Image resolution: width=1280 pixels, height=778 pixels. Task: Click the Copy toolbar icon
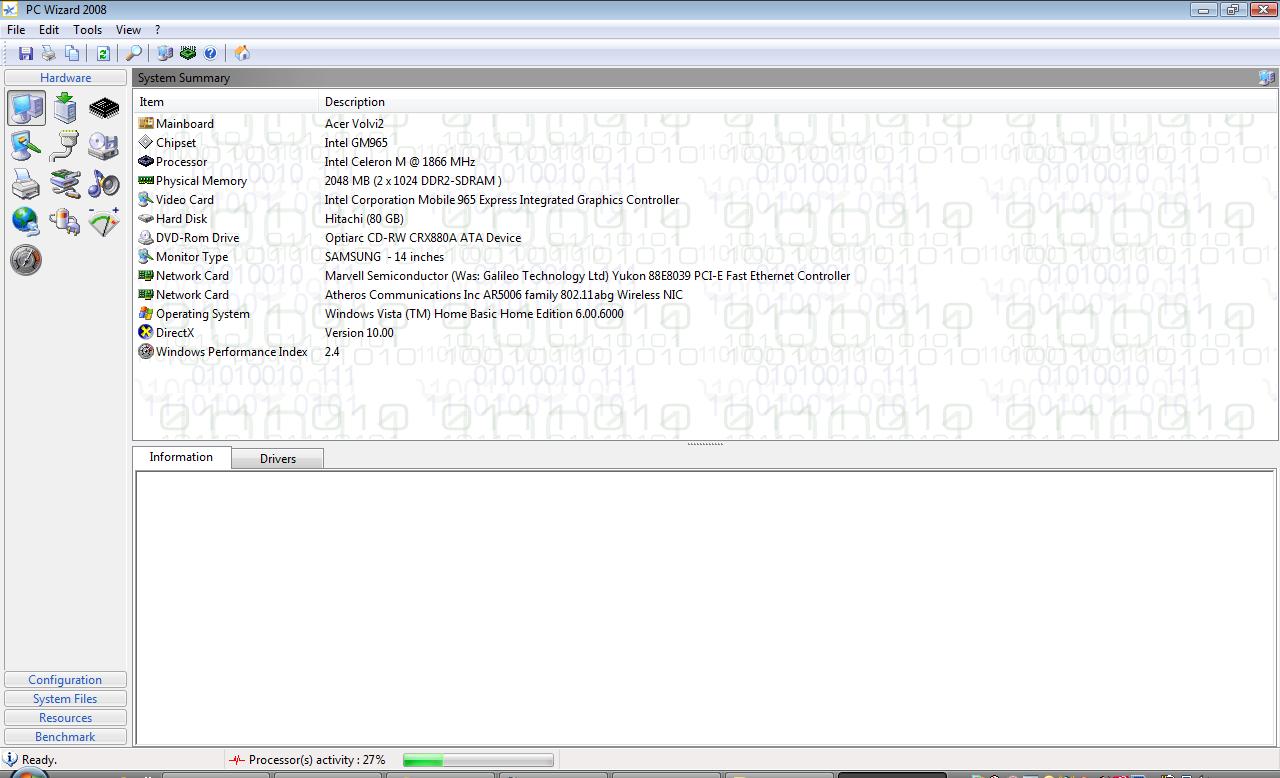(72, 53)
